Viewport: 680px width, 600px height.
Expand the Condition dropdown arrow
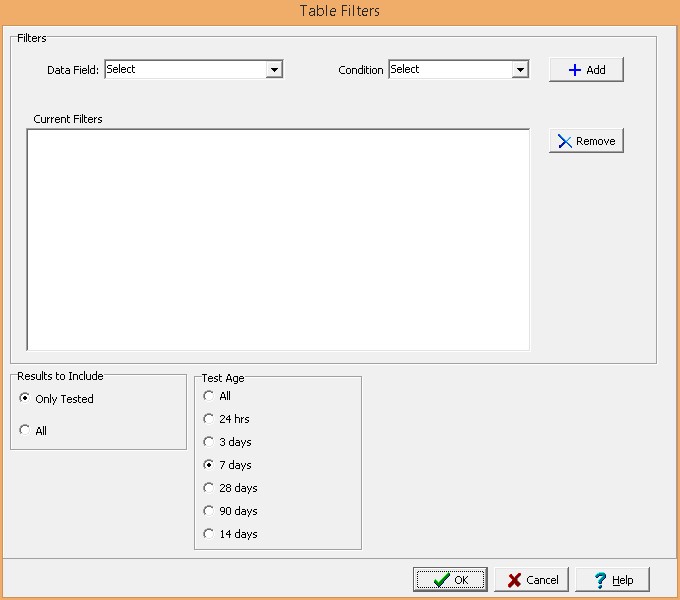click(x=520, y=70)
